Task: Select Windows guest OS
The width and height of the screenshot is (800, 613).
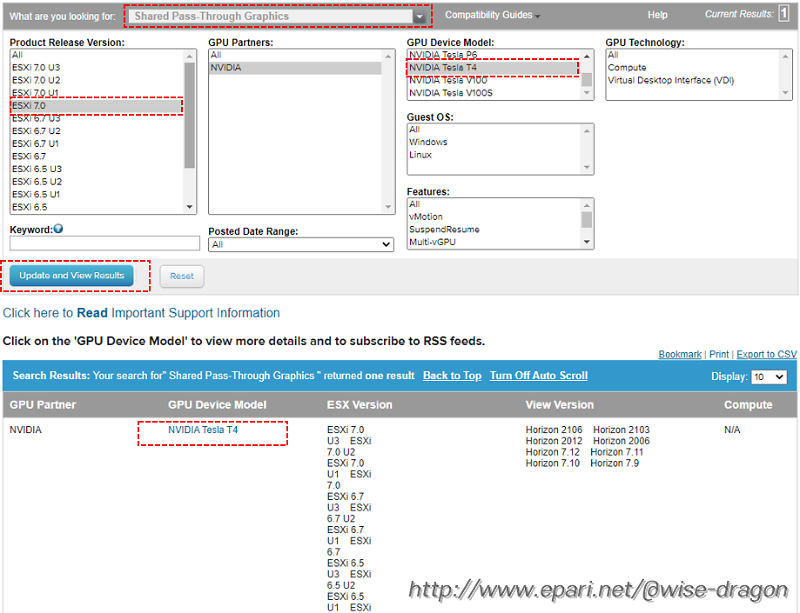Action: click(494, 142)
